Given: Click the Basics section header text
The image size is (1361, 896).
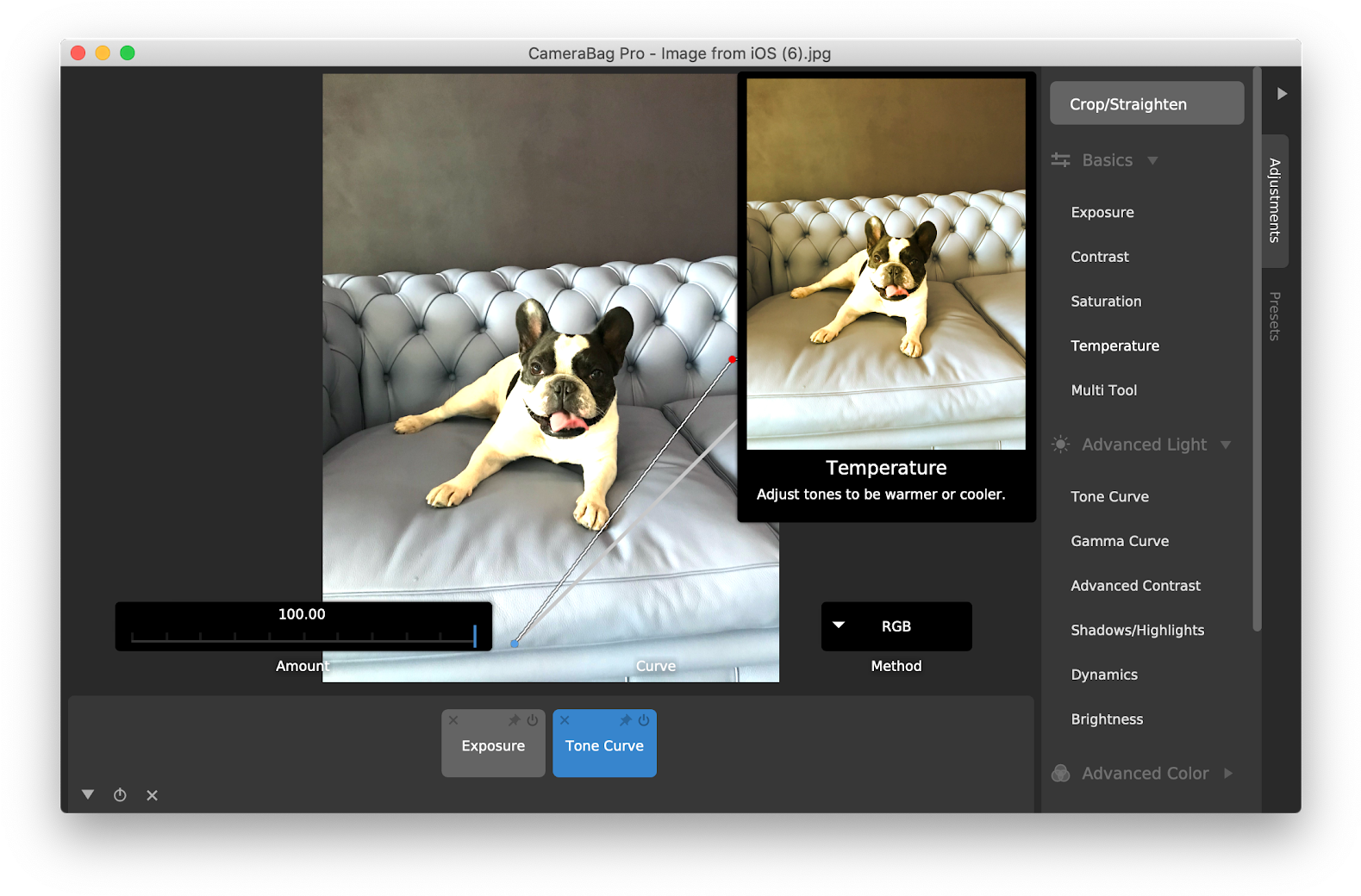Looking at the screenshot, I should coord(1107,160).
